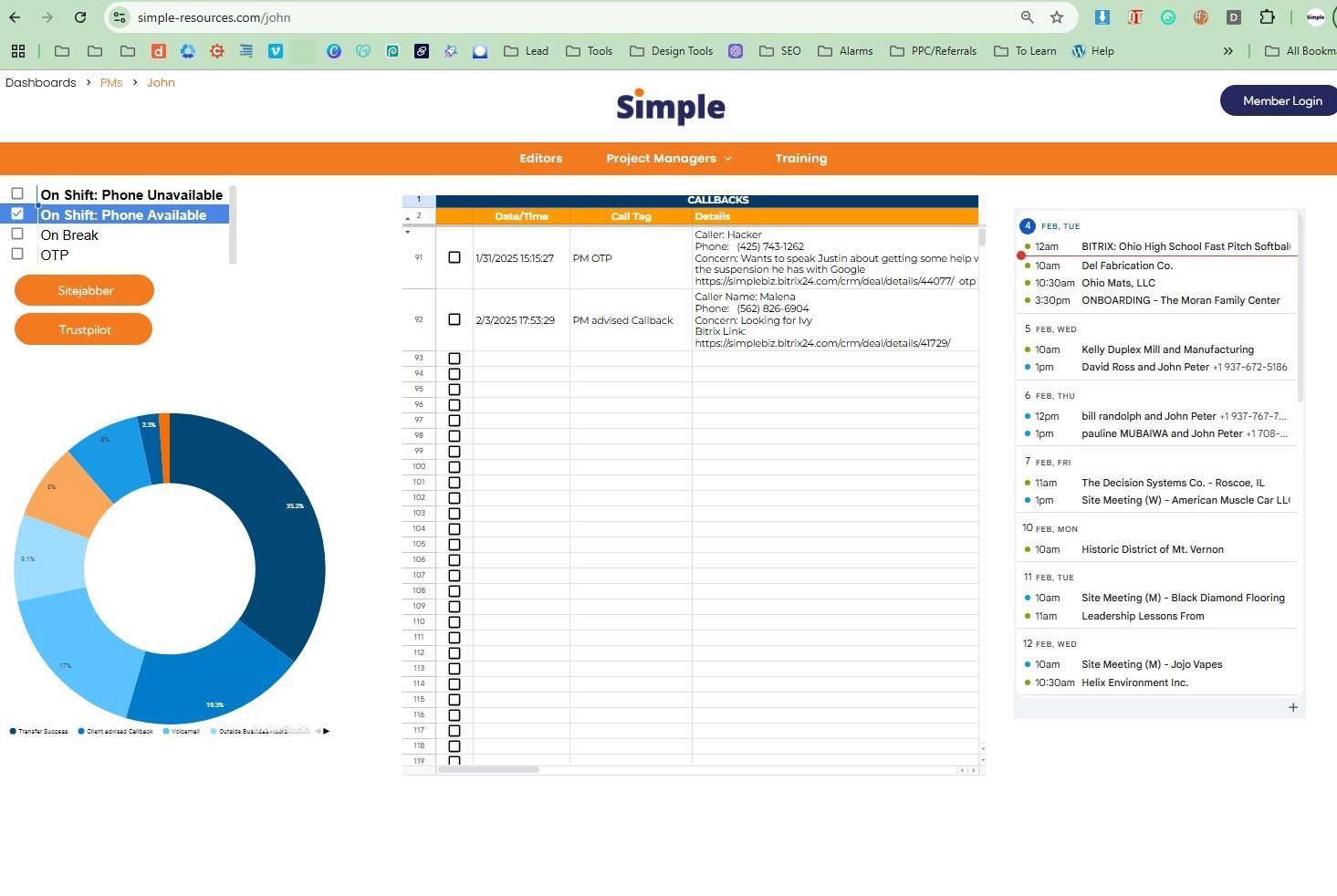The height and width of the screenshot is (896, 1337).
Task: Open the Tools bookmarks folder
Action: click(589, 51)
